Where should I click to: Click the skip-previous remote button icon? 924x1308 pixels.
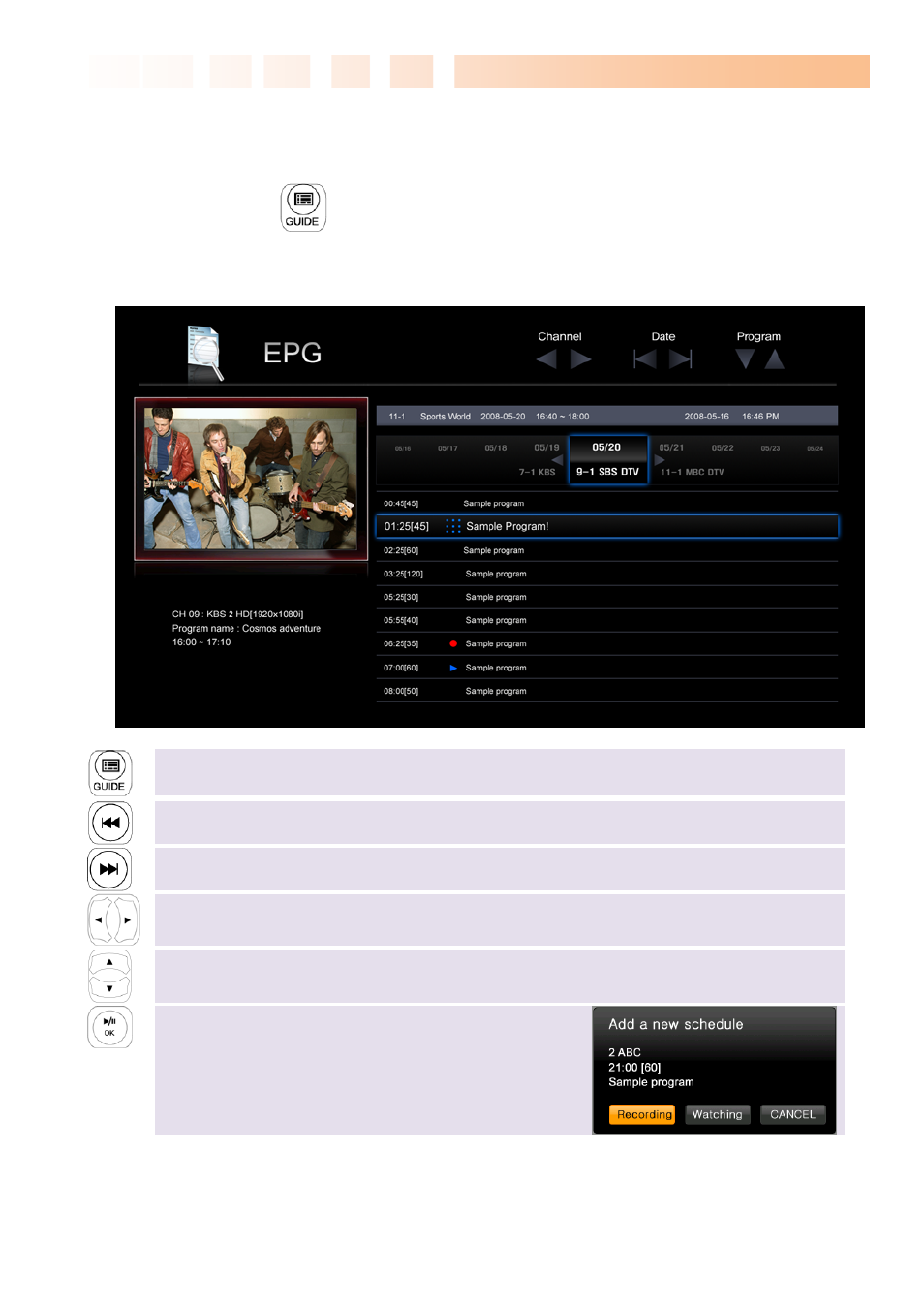[110, 823]
